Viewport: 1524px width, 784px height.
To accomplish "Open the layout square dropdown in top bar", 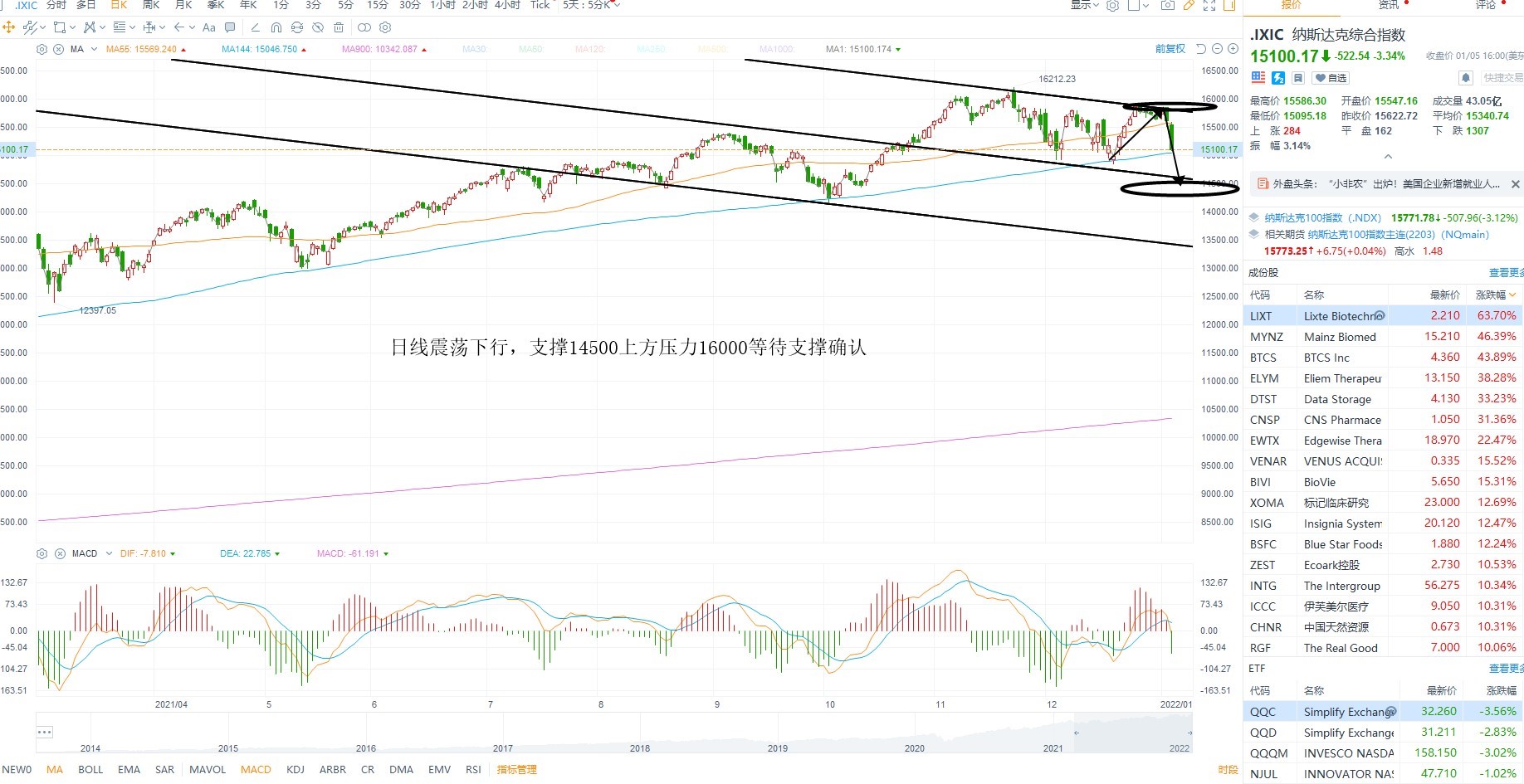I will click(1139, 5).
